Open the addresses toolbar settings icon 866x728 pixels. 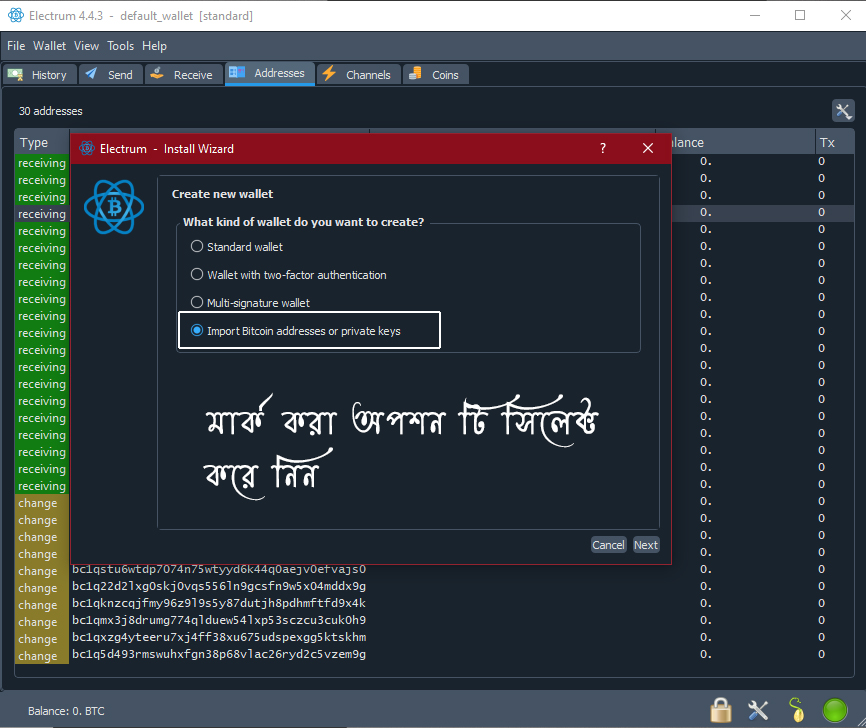843,111
